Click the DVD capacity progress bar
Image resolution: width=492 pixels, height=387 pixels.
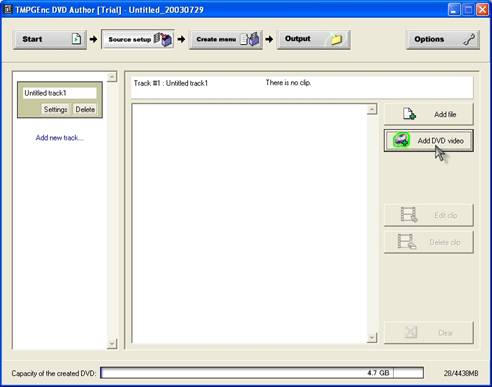(x=262, y=373)
